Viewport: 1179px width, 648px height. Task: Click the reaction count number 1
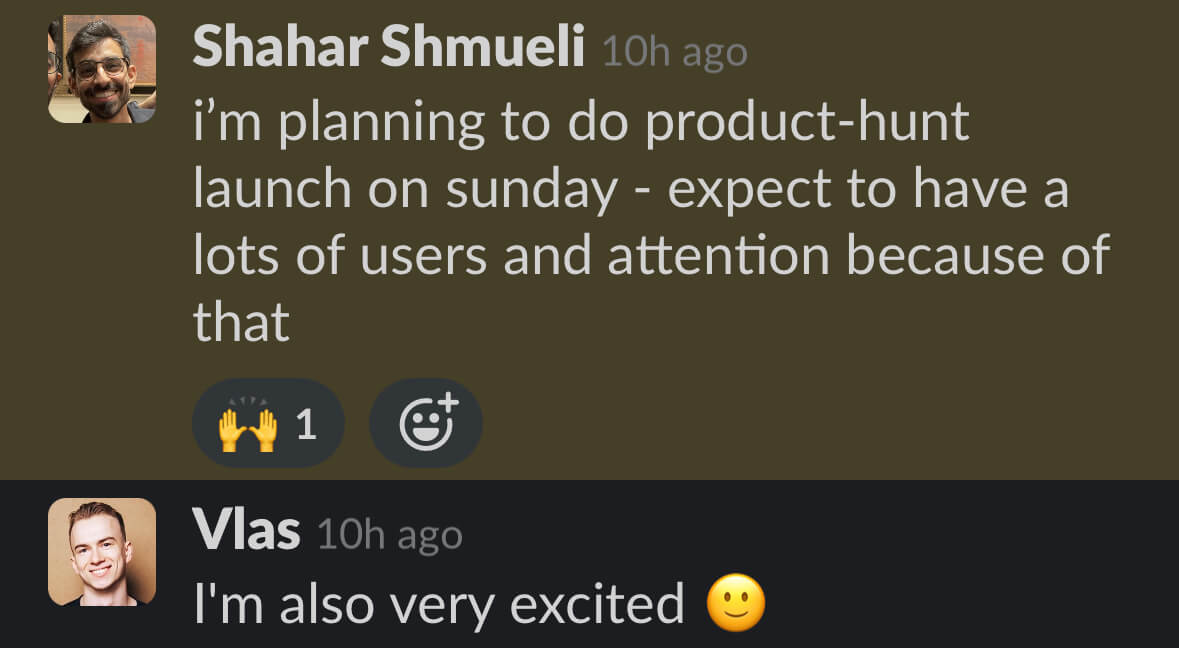pyautogui.click(x=307, y=425)
